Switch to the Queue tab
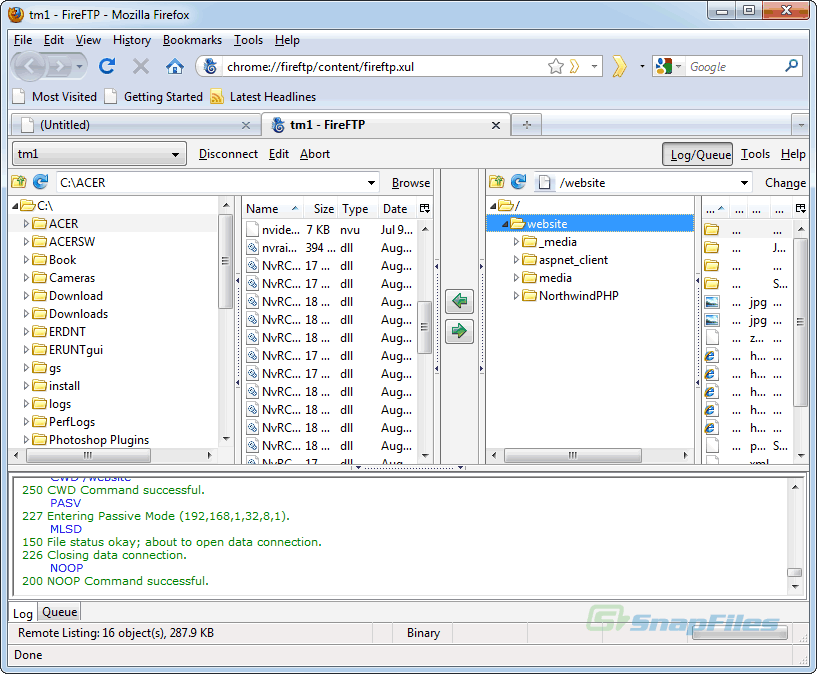This screenshot has height=674, width=817. pos(59,612)
